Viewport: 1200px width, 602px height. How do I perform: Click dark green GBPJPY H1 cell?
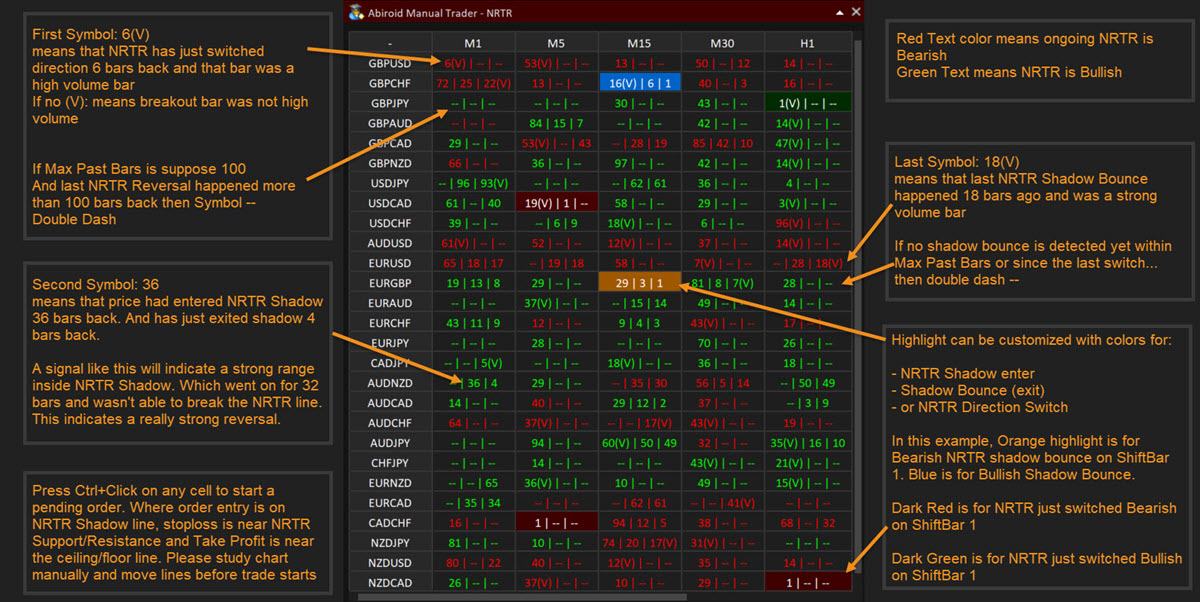point(807,103)
